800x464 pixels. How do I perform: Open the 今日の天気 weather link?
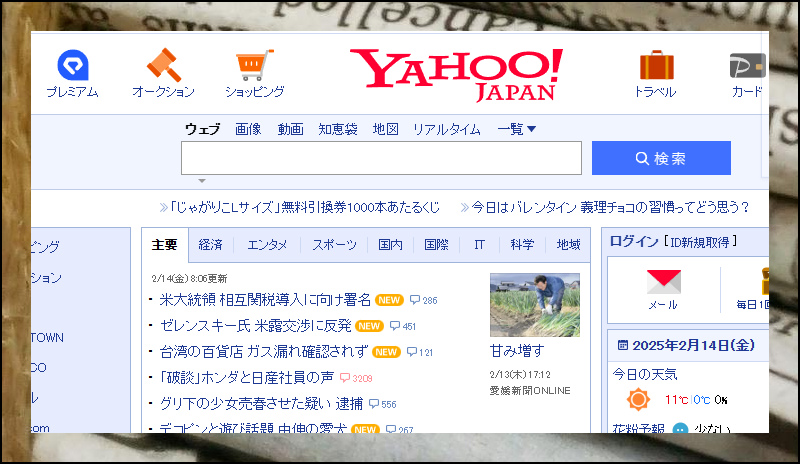coord(645,375)
